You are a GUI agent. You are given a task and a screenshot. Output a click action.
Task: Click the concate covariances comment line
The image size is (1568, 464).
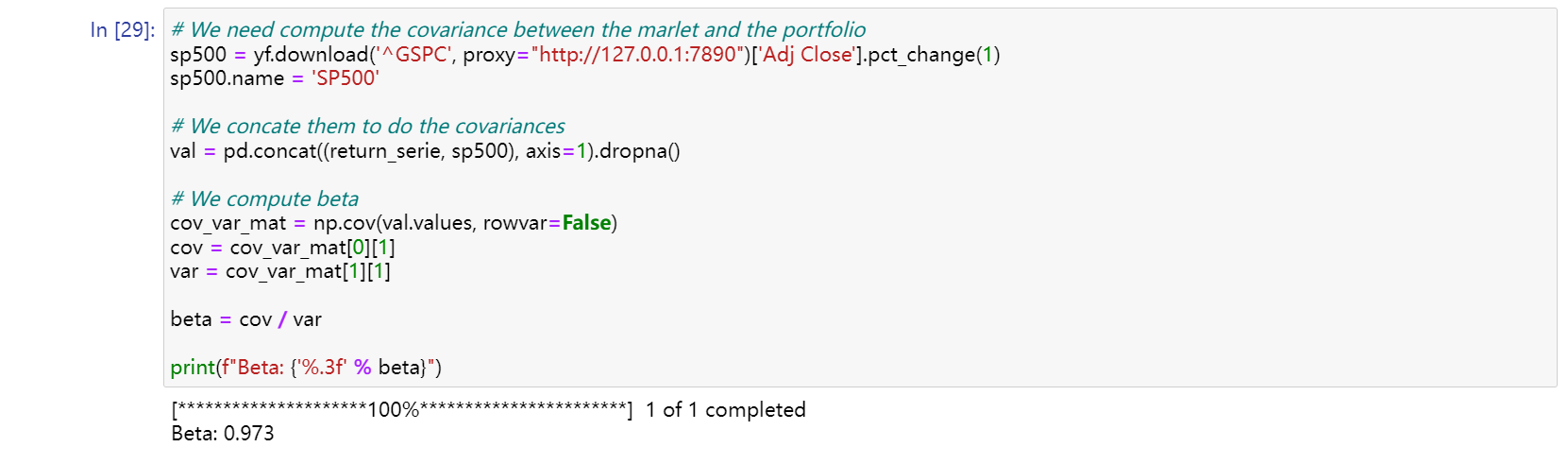click(368, 127)
